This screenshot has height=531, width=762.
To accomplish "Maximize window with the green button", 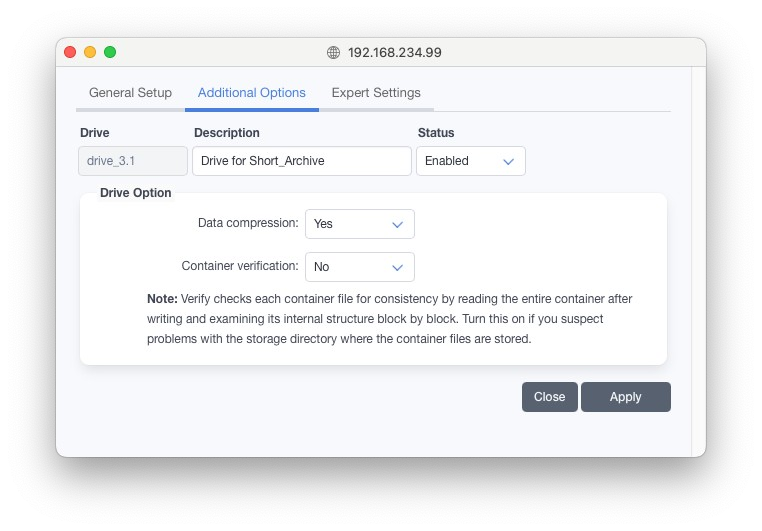I will tap(110, 52).
